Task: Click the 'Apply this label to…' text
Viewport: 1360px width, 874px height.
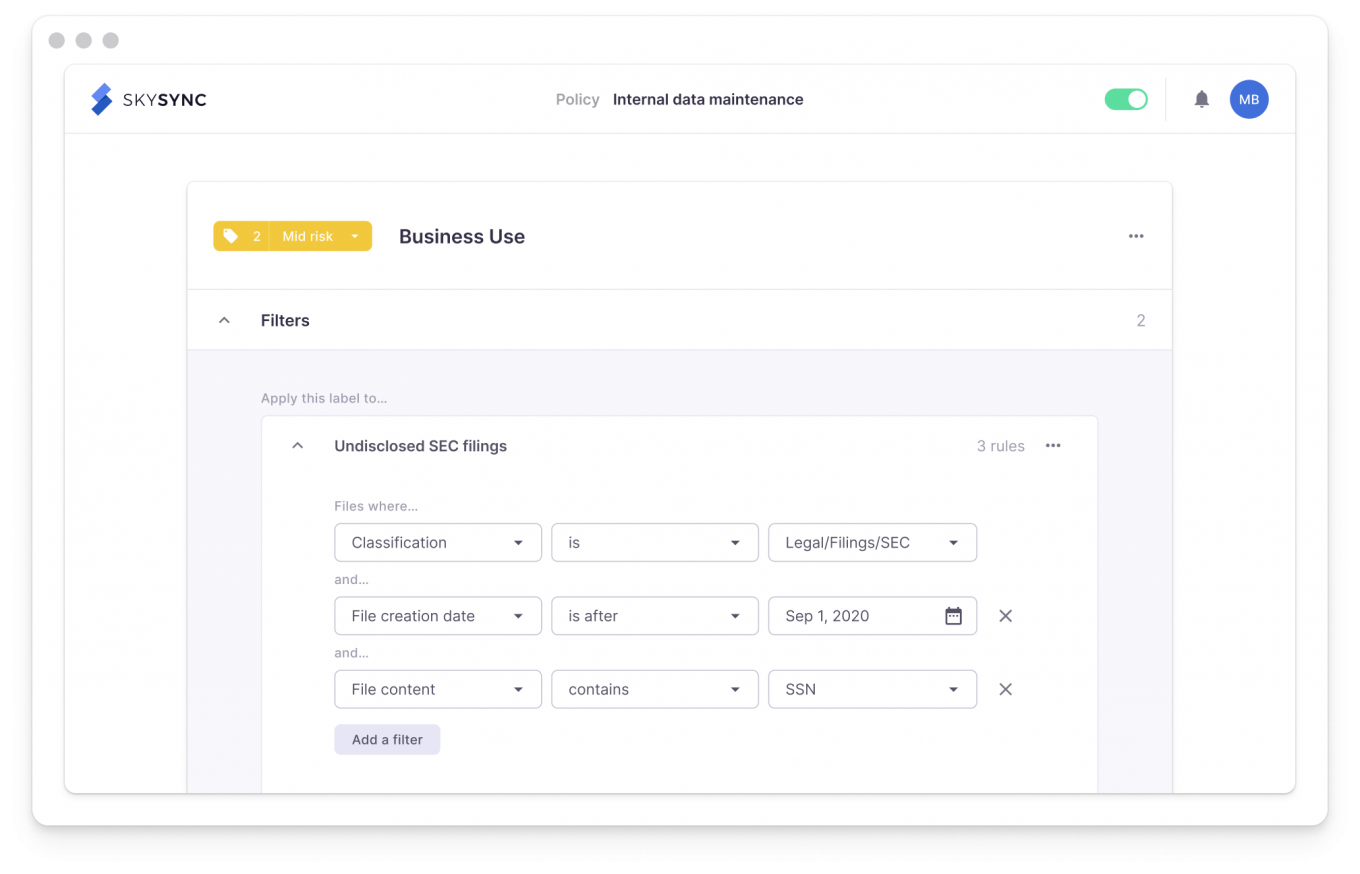Action: [x=324, y=398]
